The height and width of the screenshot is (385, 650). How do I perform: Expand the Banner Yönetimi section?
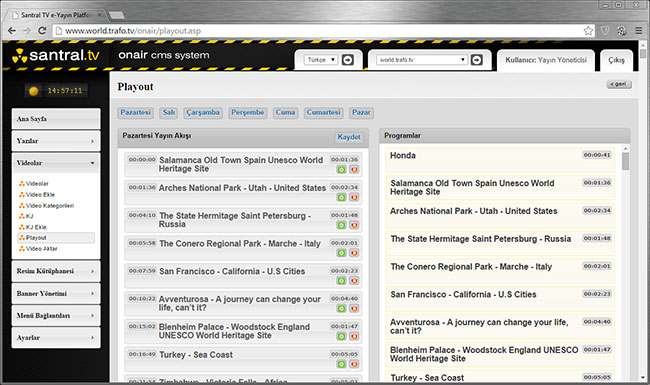pyautogui.click(x=56, y=293)
